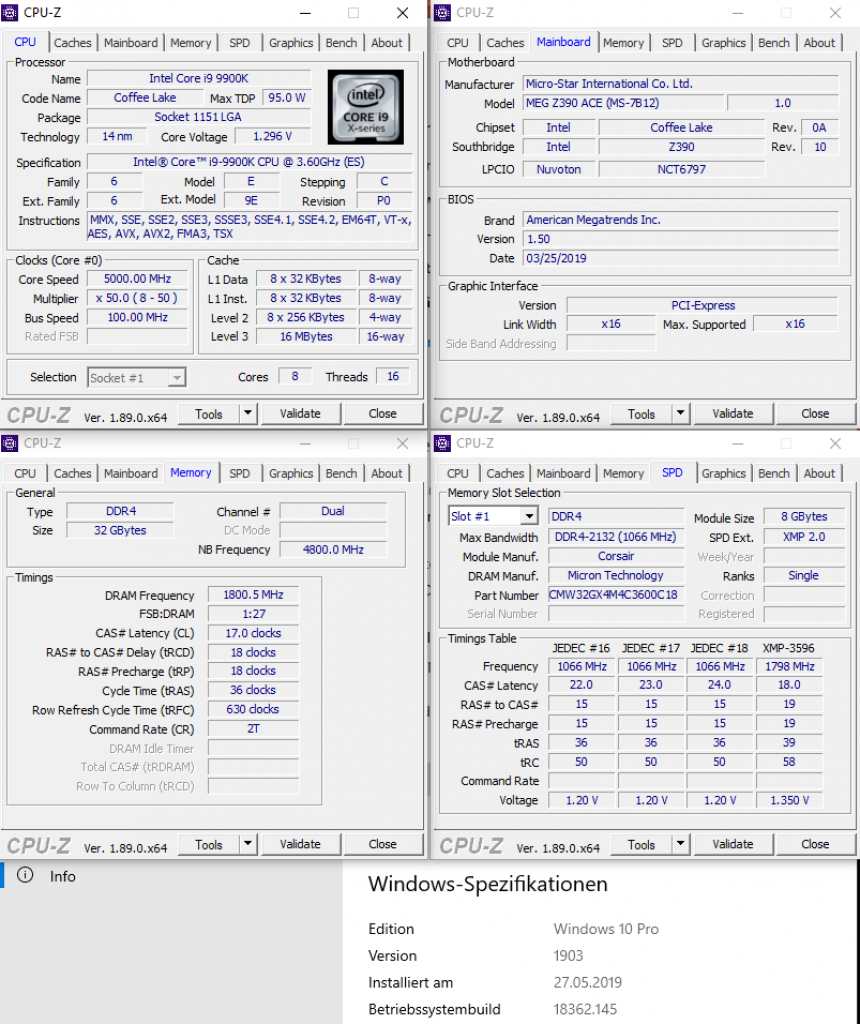Switch to the Bench tab in the CPU window
Image resolution: width=860 pixels, height=1024 pixels.
tap(342, 42)
